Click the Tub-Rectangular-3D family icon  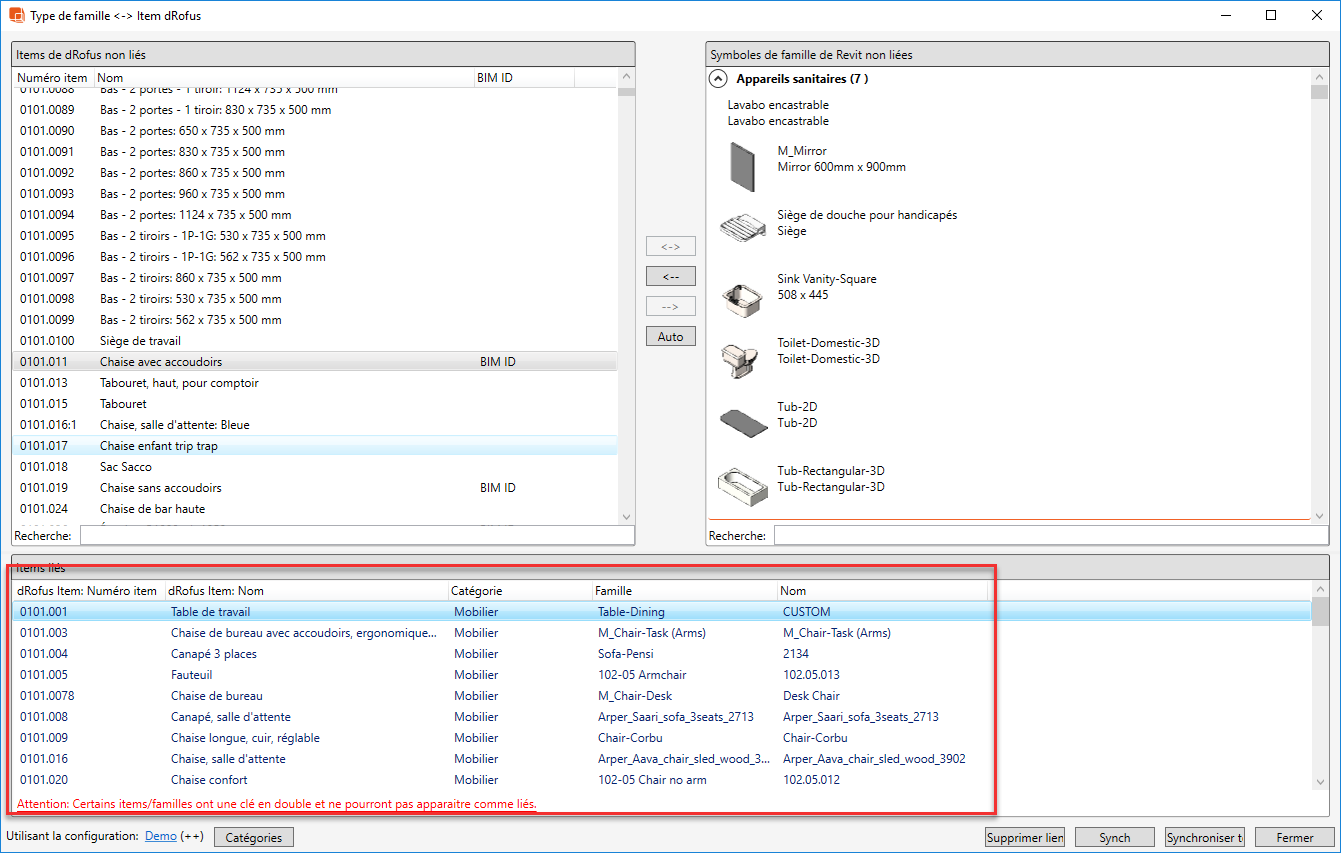tap(743, 484)
